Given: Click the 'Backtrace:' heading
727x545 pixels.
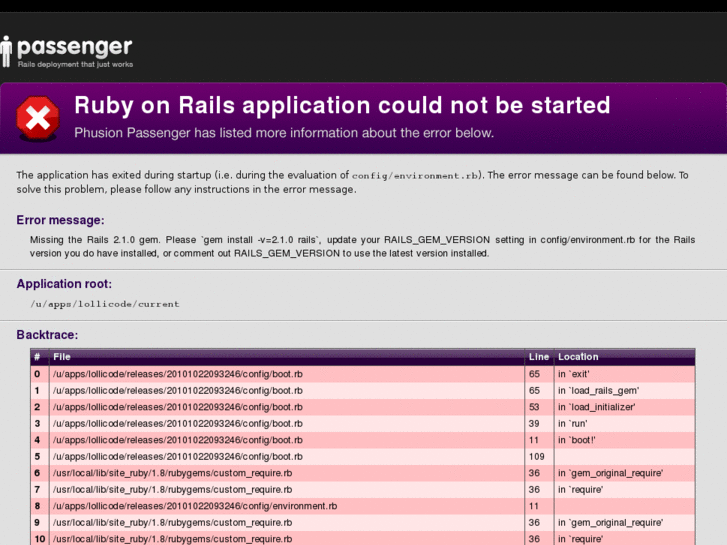Looking at the screenshot, I should 47,335.
